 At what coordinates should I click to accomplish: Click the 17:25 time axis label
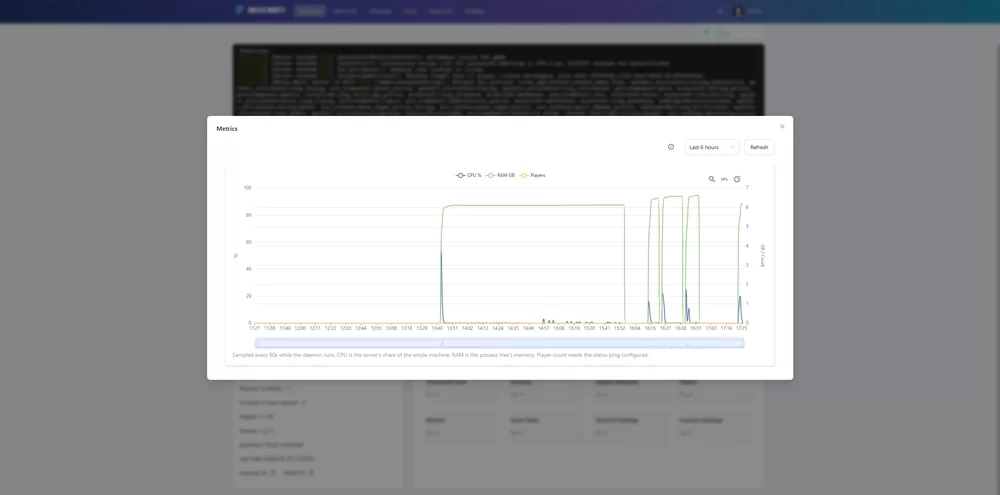(x=741, y=329)
